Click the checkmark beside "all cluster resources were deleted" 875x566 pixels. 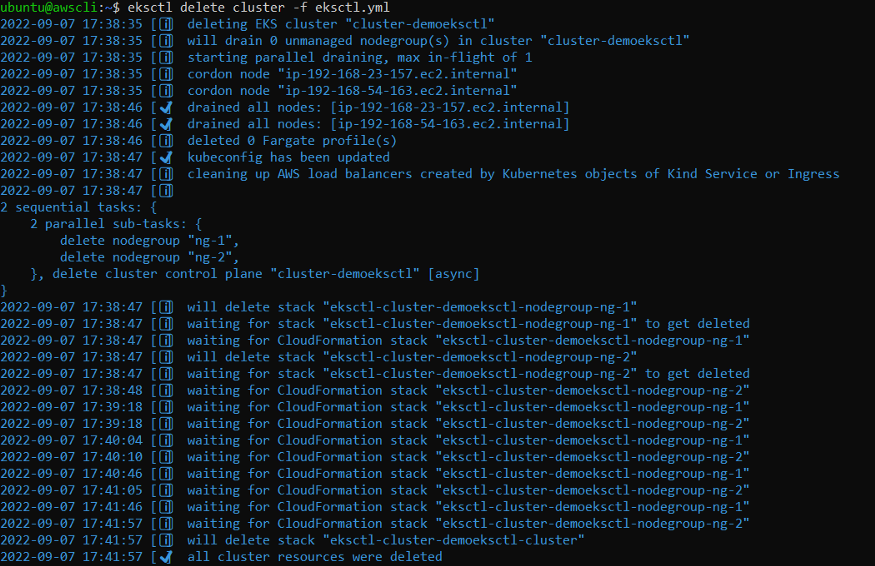(165, 556)
